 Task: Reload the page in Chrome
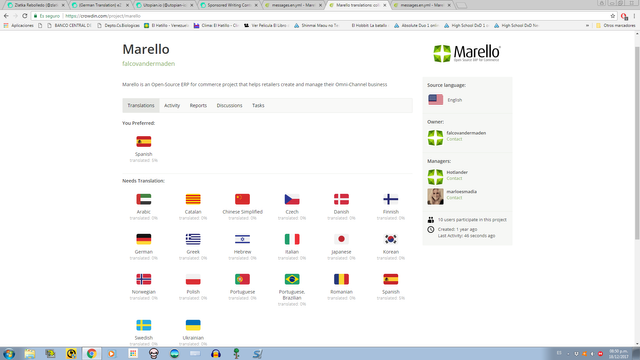pos(24,16)
